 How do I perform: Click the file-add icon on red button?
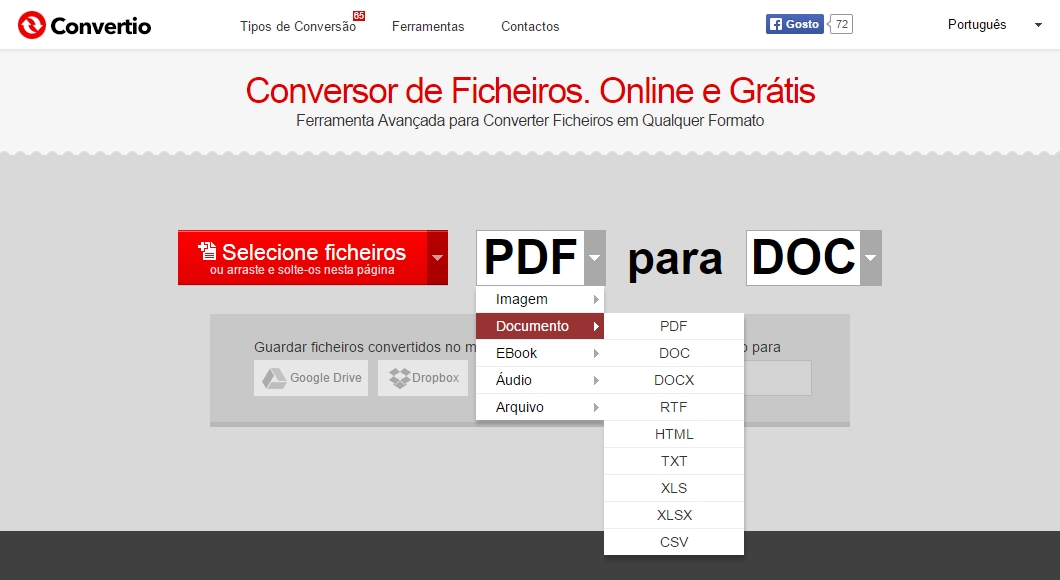(207, 251)
